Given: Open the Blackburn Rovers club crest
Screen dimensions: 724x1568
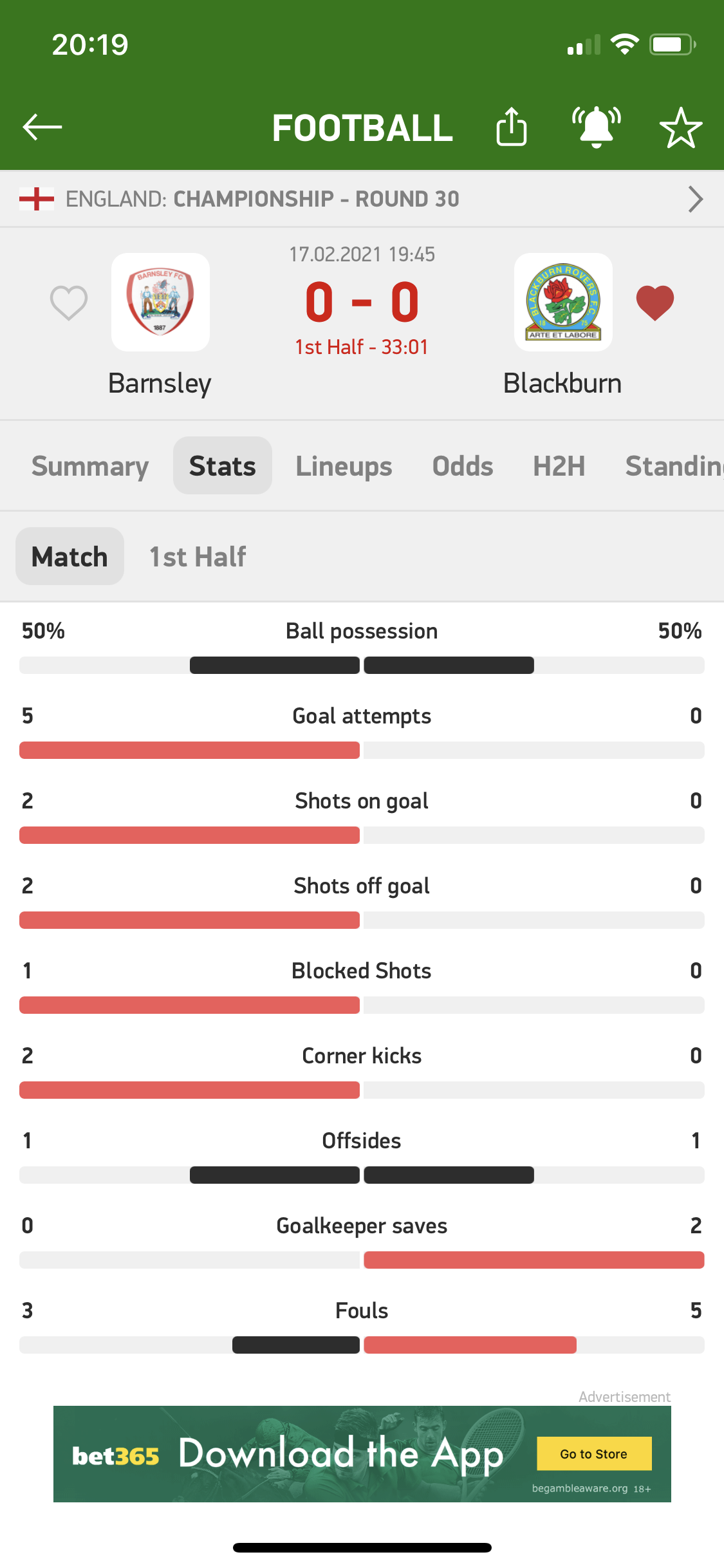Looking at the screenshot, I should (x=563, y=302).
